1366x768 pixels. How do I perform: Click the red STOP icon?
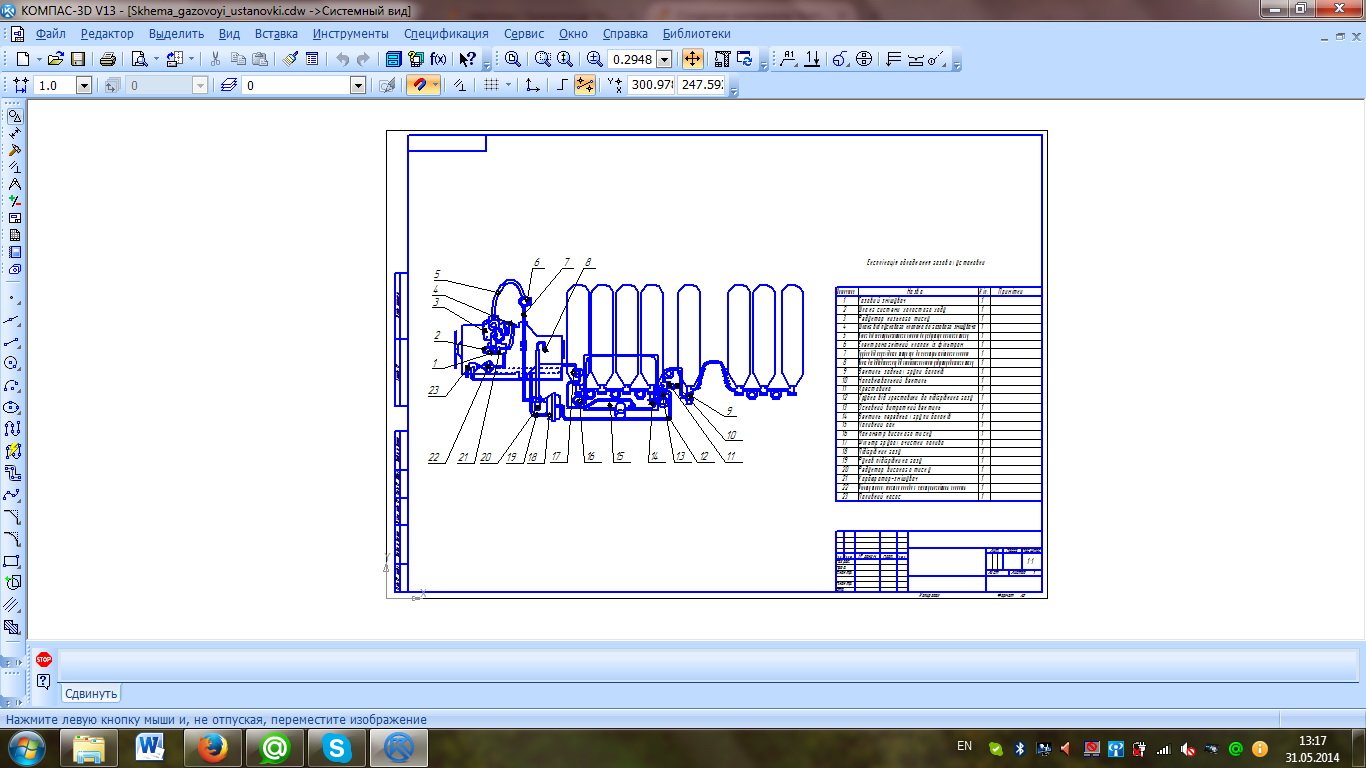[43, 659]
